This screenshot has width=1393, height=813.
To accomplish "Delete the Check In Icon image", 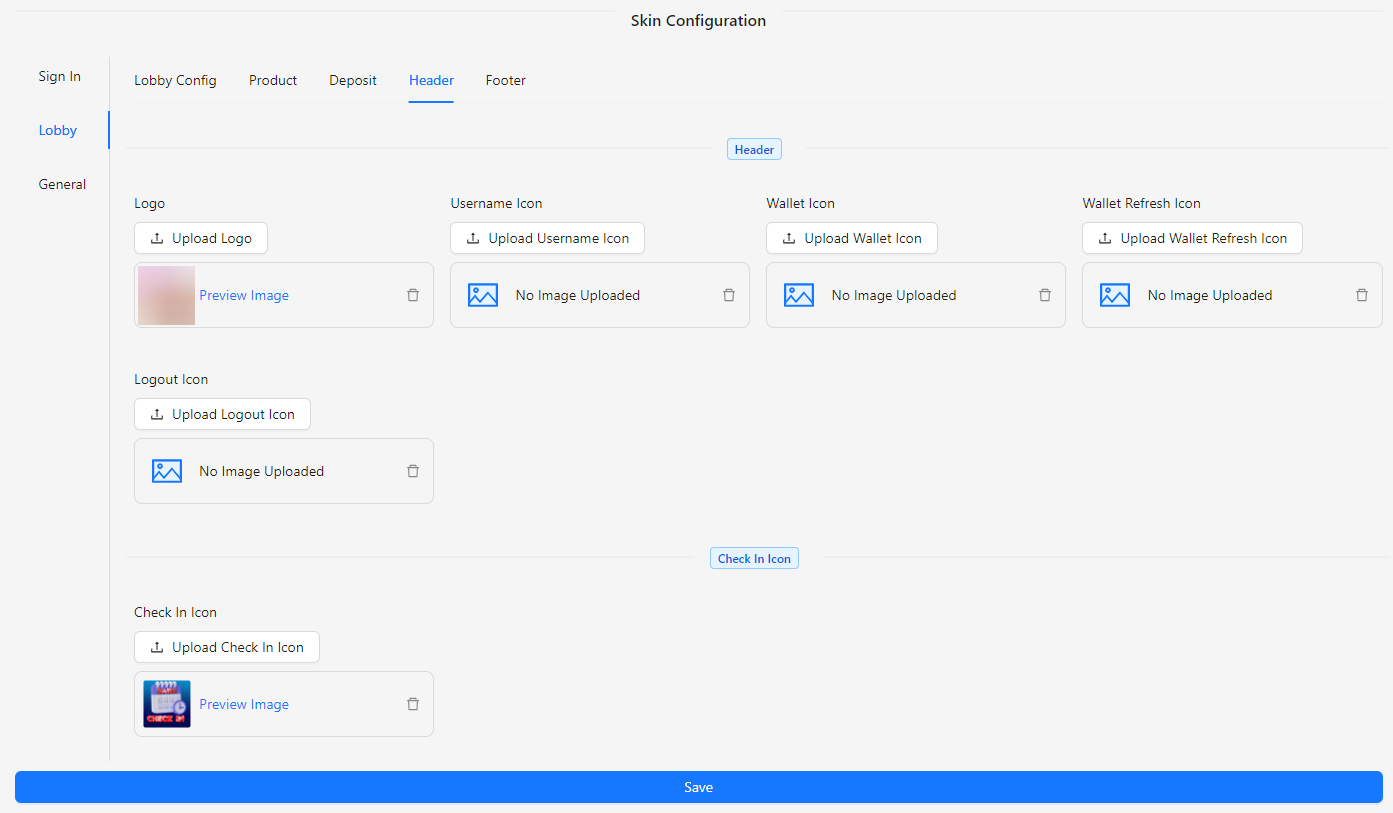I will pos(413,704).
